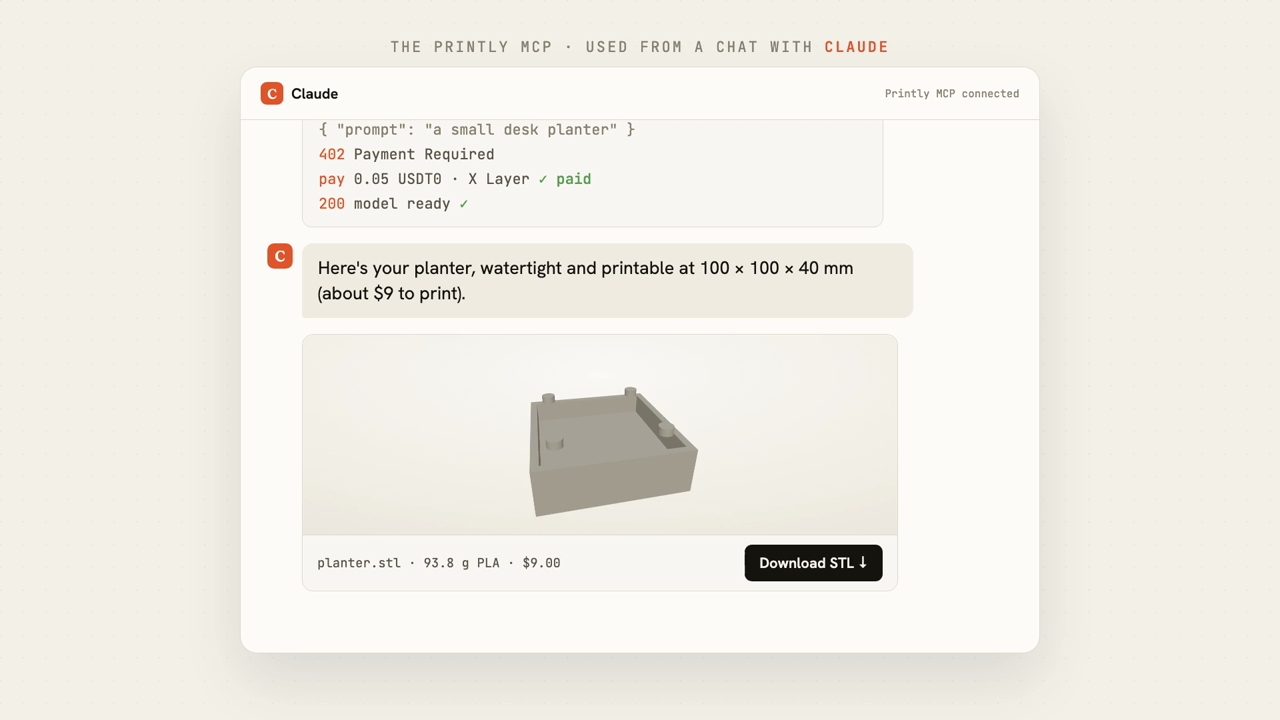Click the Printly MCP connected status

coord(952,94)
